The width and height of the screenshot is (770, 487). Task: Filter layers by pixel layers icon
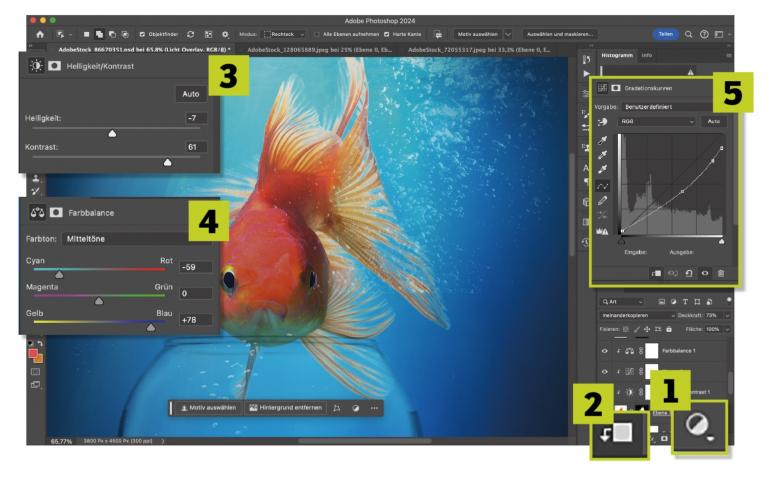pos(661,301)
